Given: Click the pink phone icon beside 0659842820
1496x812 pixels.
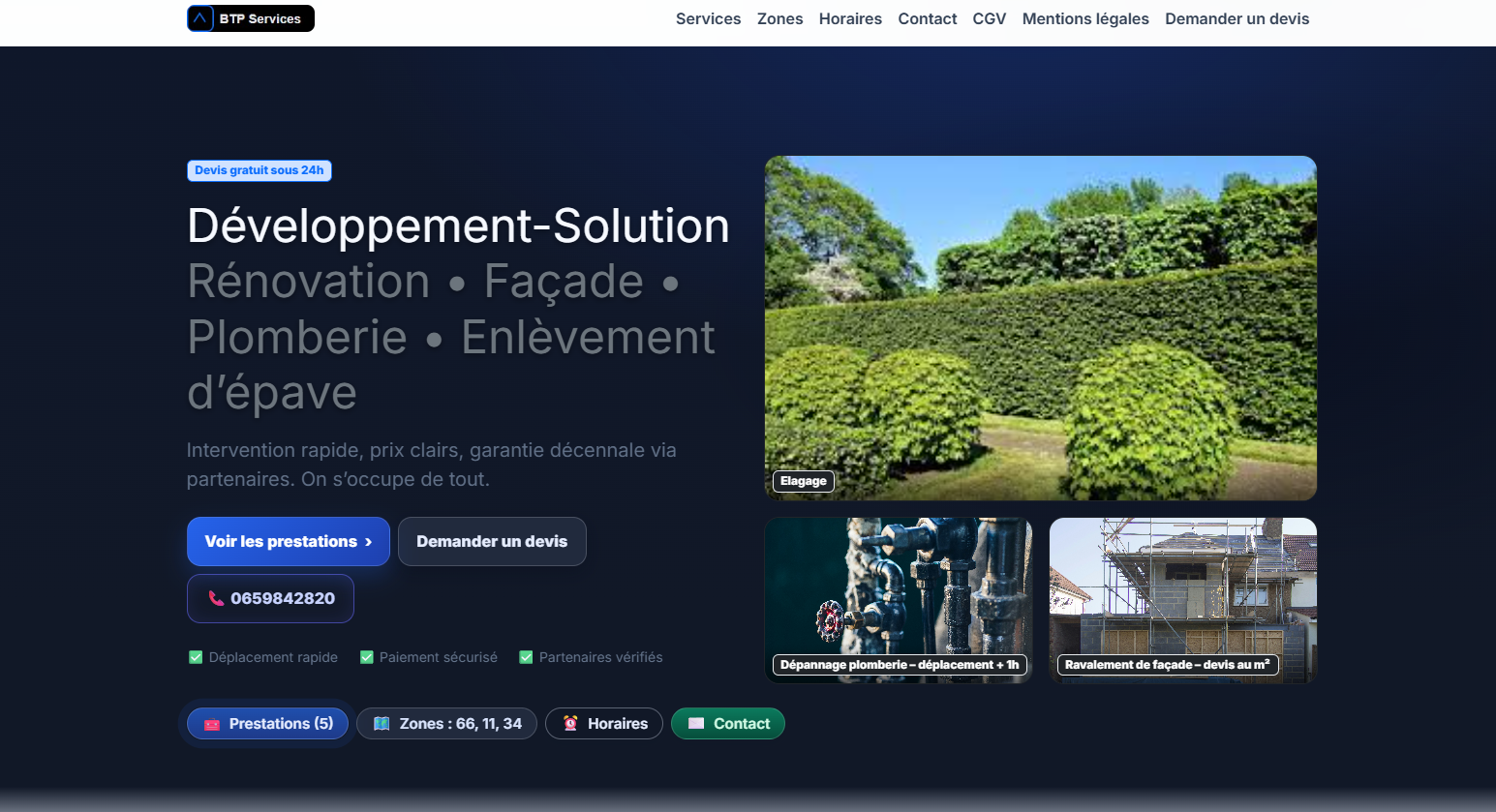Looking at the screenshot, I should pos(216,598).
